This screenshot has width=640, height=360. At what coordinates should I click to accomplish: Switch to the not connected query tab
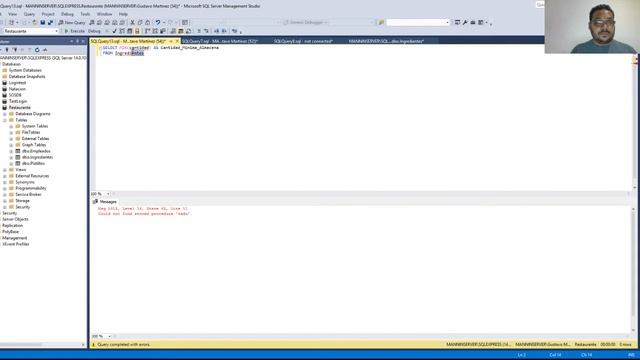pyautogui.click(x=303, y=41)
